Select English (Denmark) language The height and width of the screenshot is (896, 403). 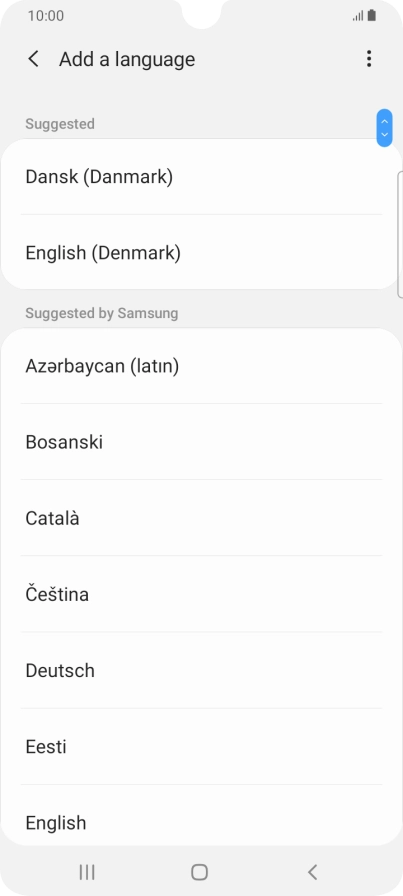pos(201,252)
